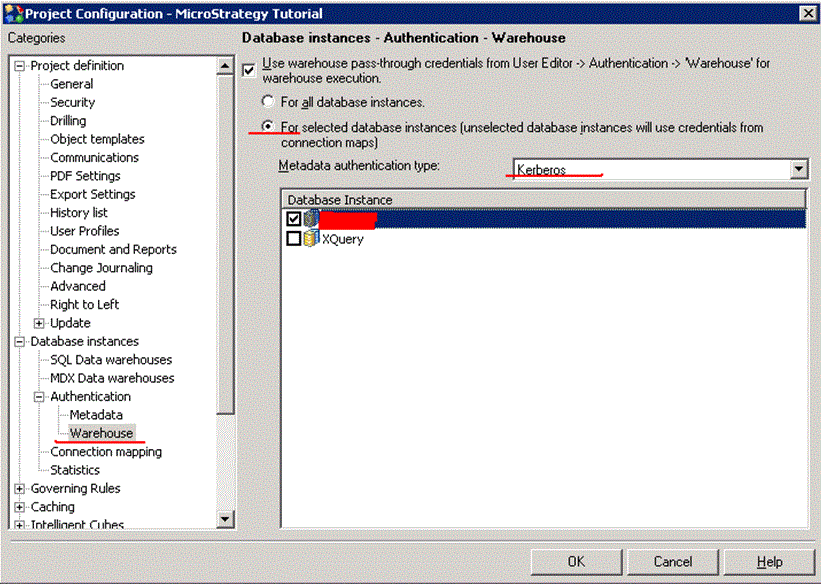
Task: Select the Database instances label
Action: click(85, 341)
